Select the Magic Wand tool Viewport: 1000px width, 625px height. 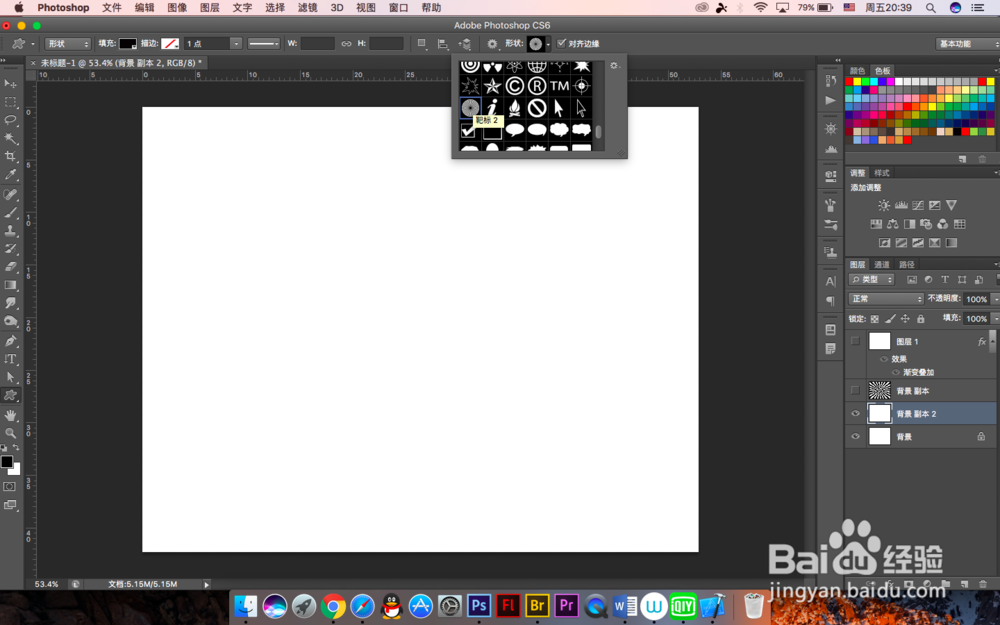point(10,138)
